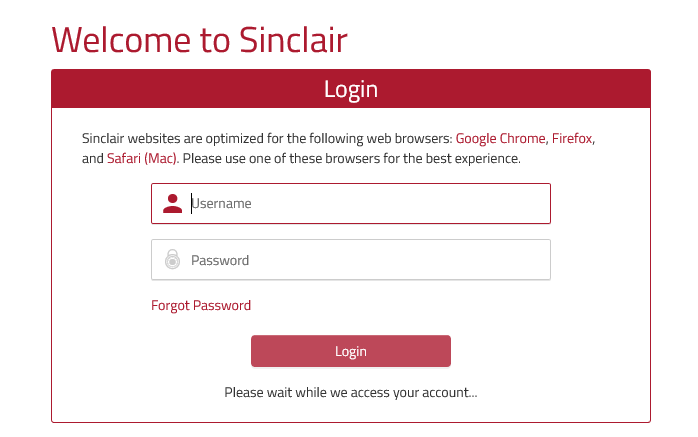Follow the Firefox browser link
This screenshot has height=437, width=698.
573,139
